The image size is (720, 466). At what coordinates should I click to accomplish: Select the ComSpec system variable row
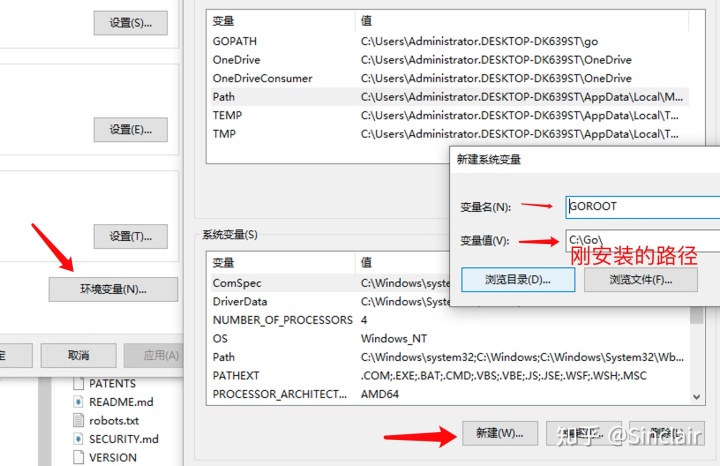pyautogui.click(x=331, y=283)
